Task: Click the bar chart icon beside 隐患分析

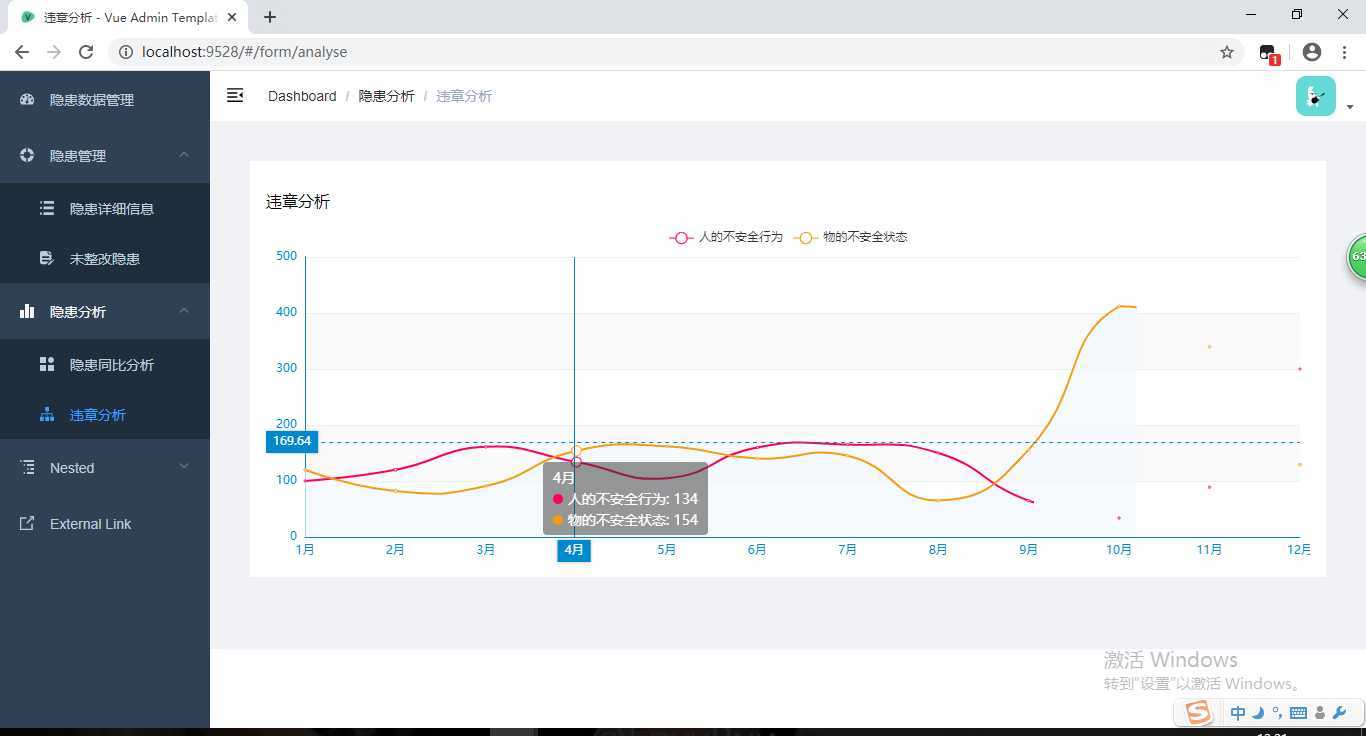Action: pyautogui.click(x=27, y=311)
